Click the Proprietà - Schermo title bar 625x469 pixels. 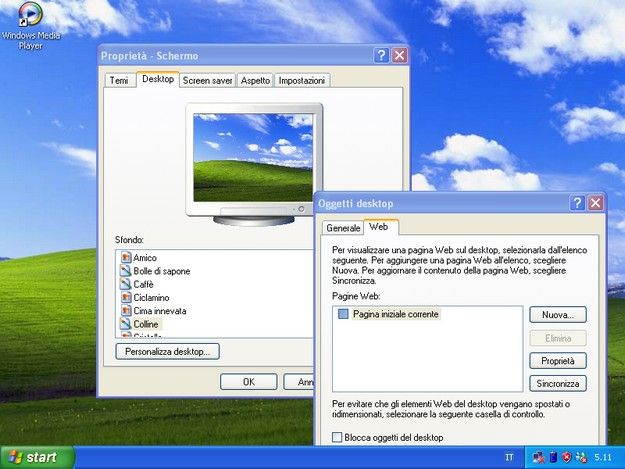click(x=235, y=55)
